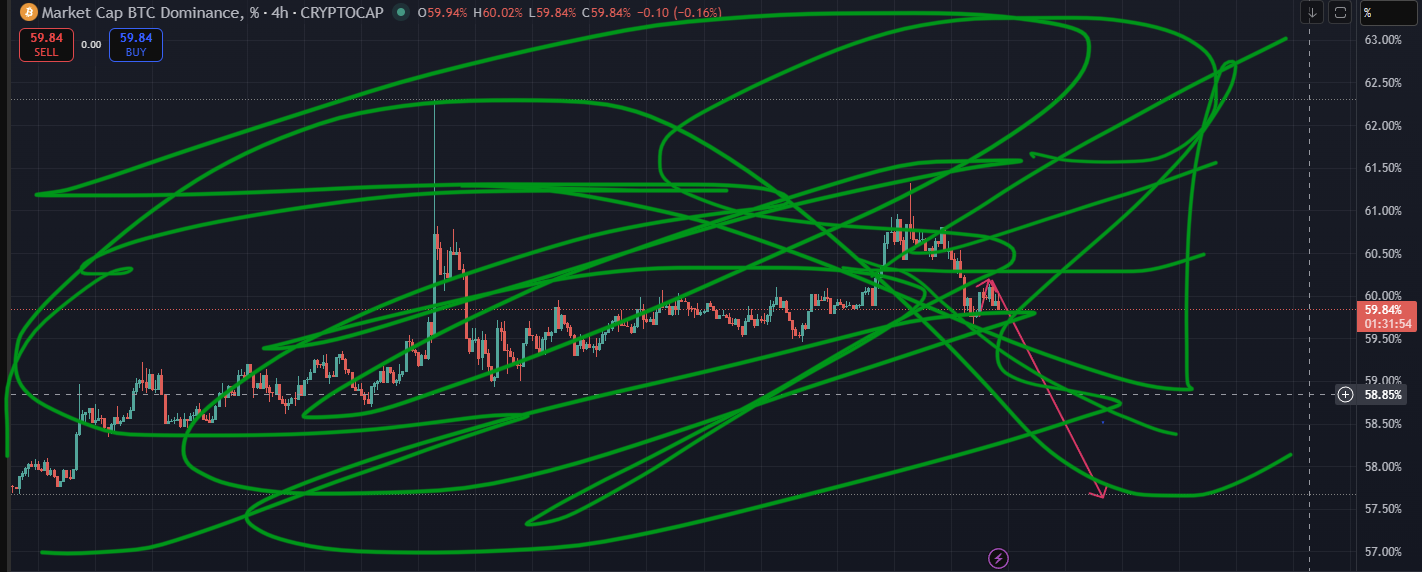Click the fullscreen frame icon

[1341, 12]
